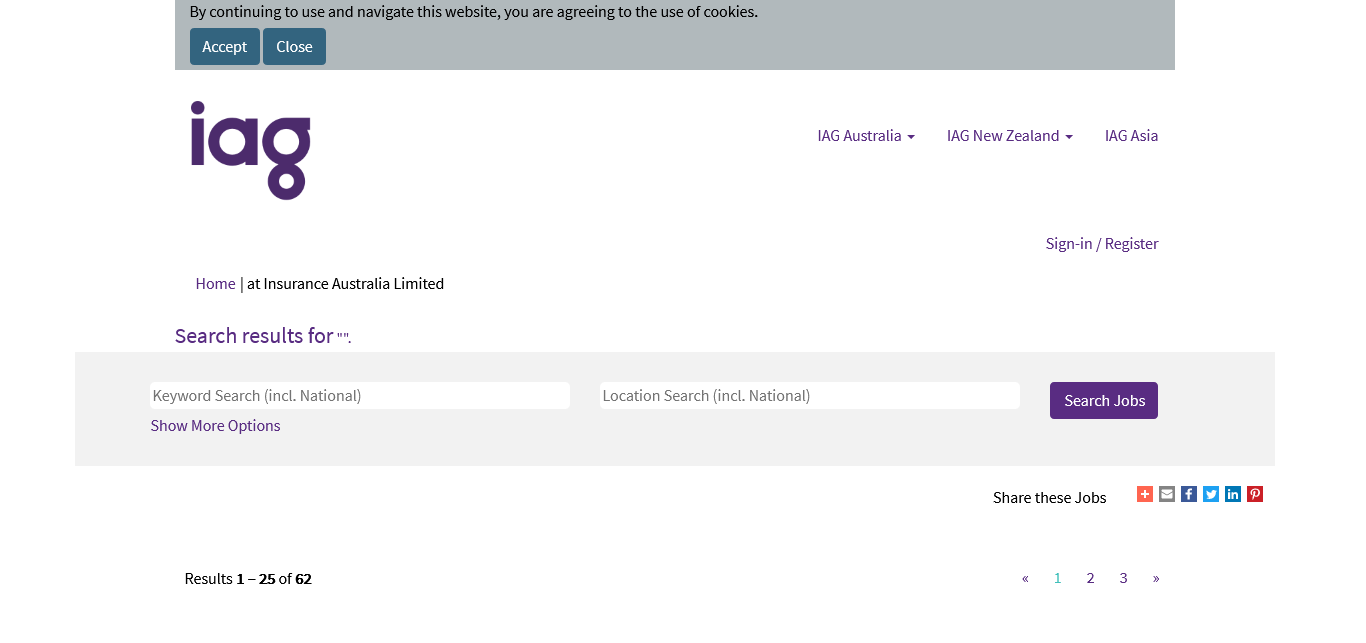Share these jobs via the email icon
This screenshot has width=1366, height=643.
[1167, 494]
